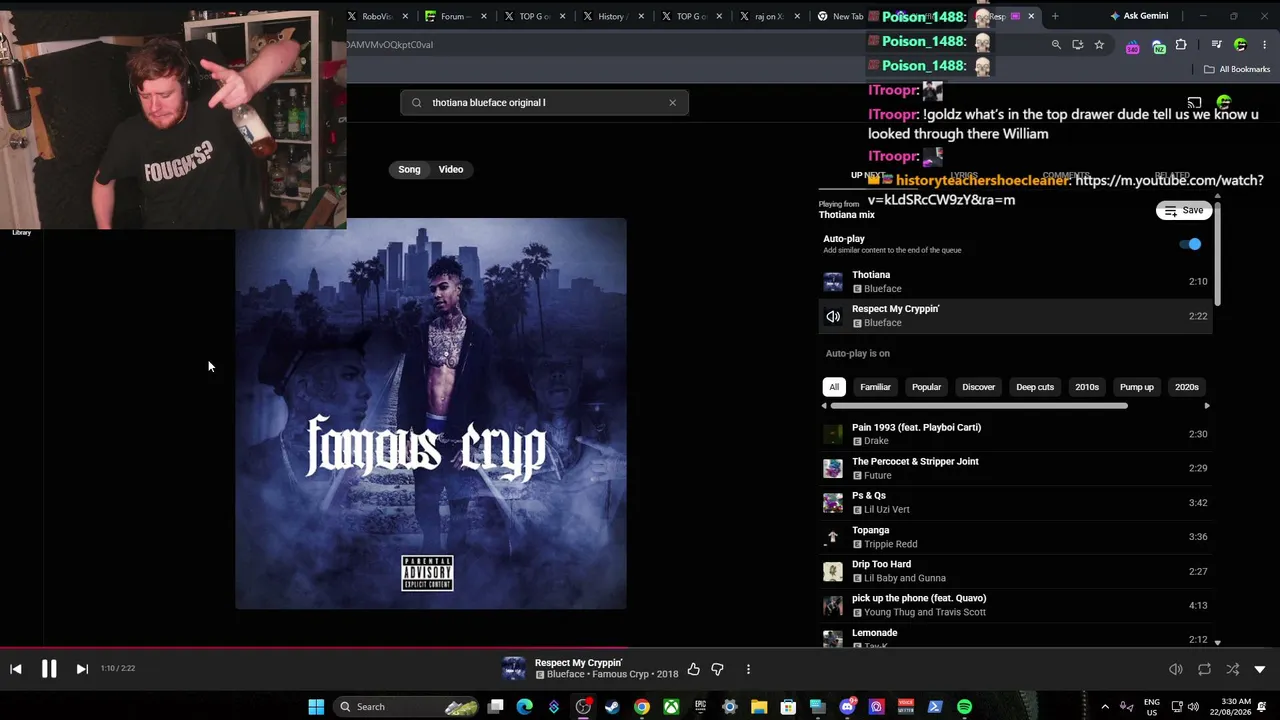Screen dimensions: 1280x720
Task: Select the Popular filter chip
Action: (x=926, y=387)
